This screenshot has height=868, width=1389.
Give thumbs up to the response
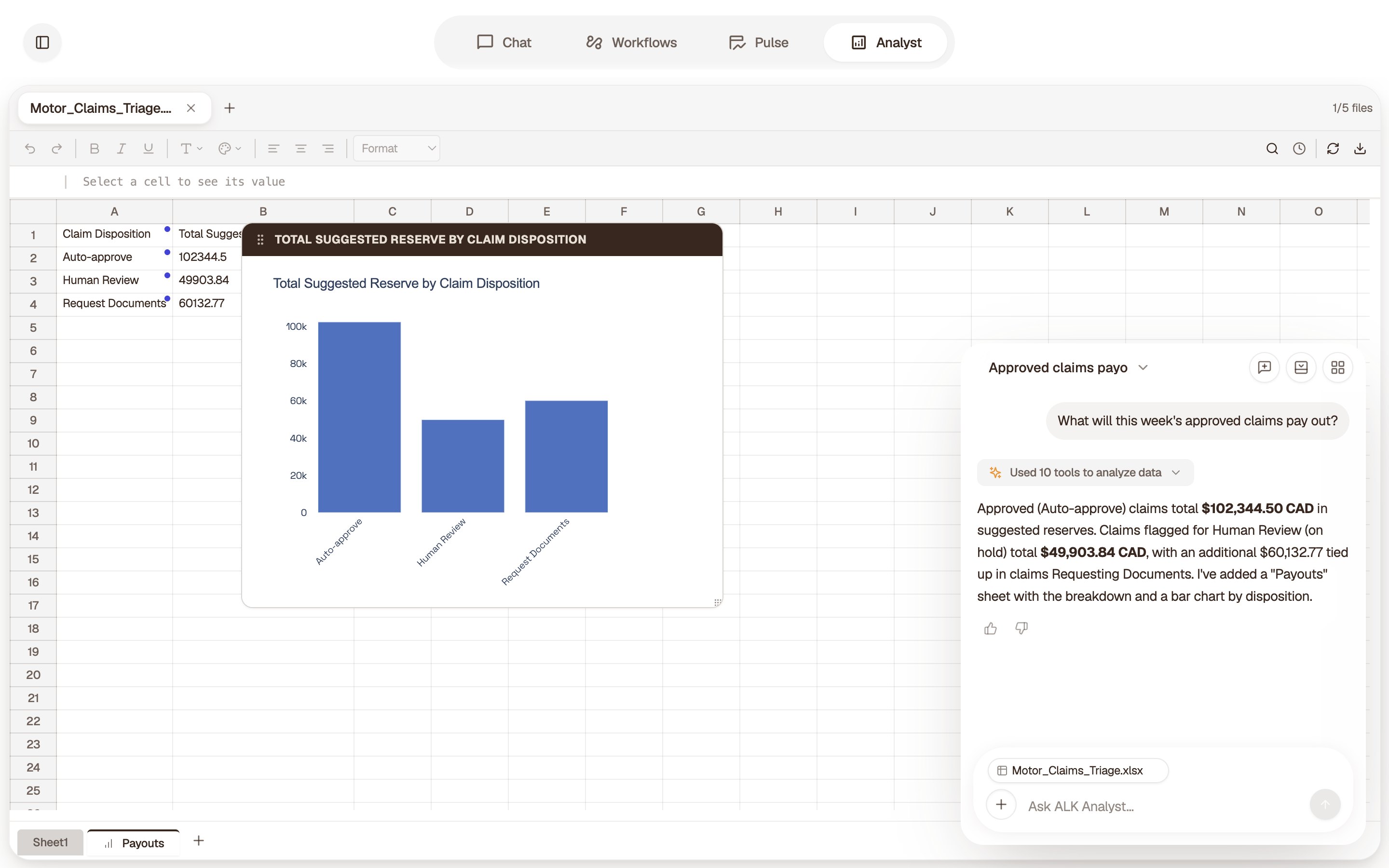(991, 629)
